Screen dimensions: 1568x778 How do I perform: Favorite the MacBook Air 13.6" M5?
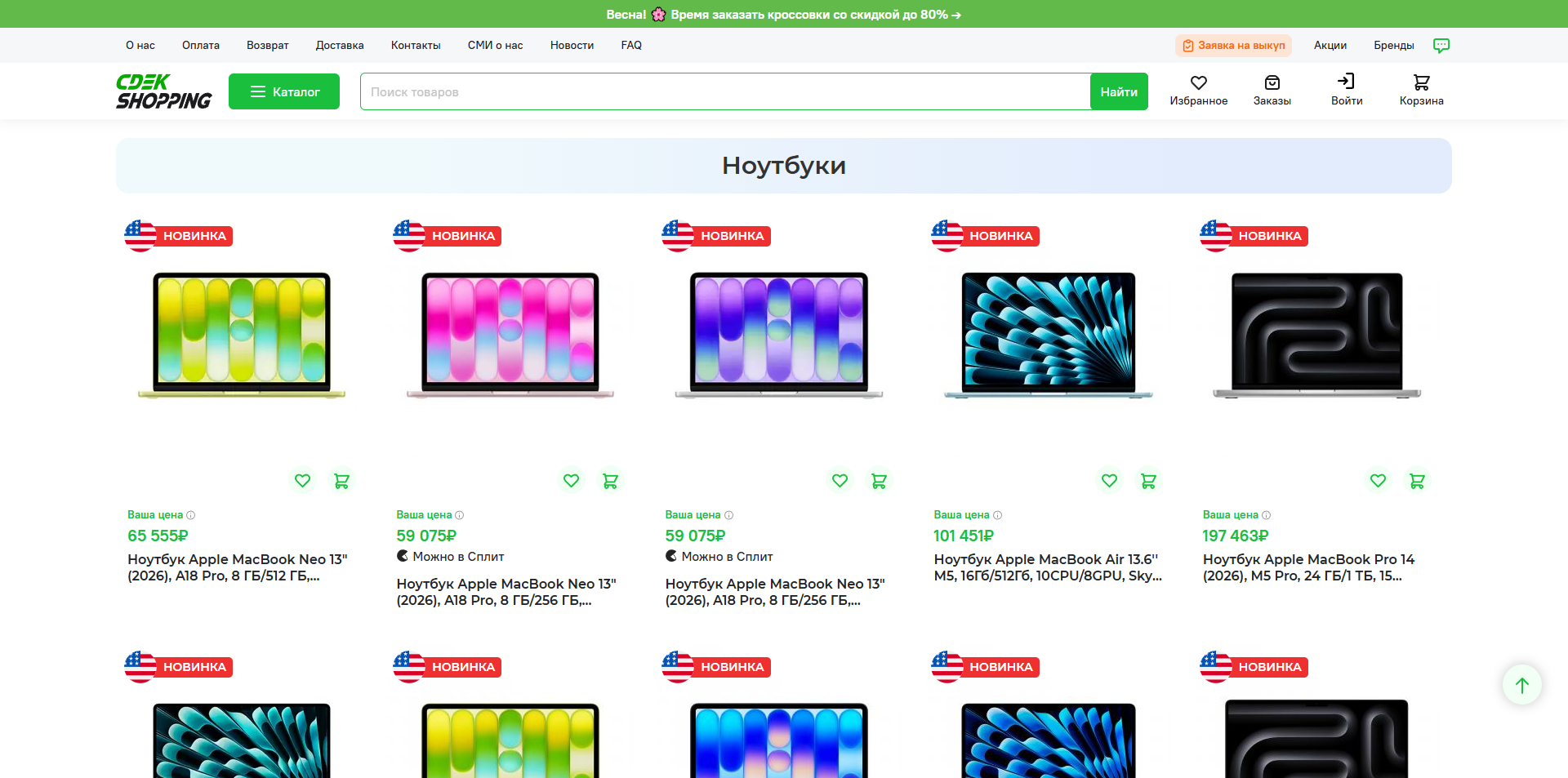[x=1109, y=481]
